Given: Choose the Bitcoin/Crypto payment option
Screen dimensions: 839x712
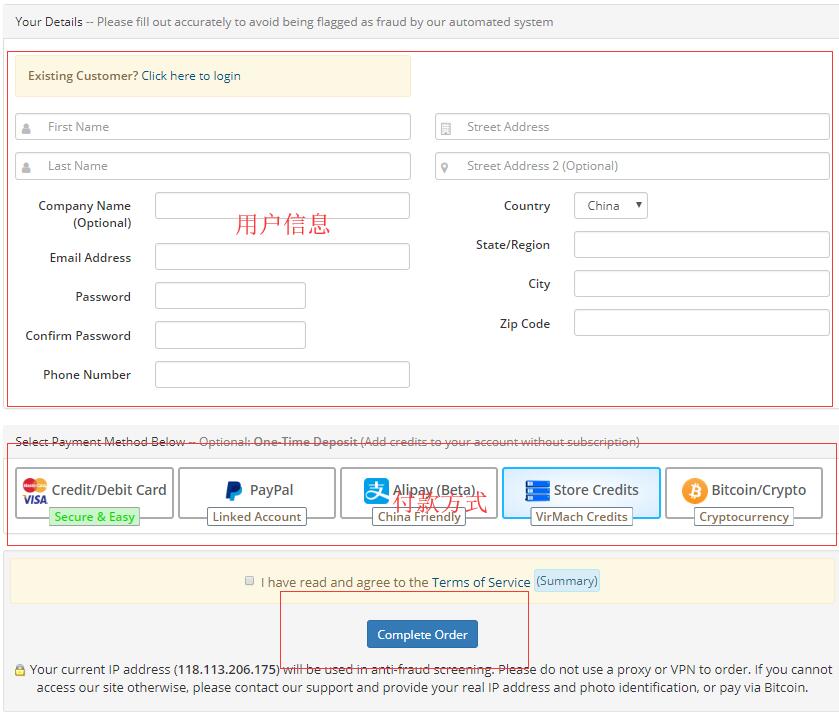Looking at the screenshot, I should 744,493.
